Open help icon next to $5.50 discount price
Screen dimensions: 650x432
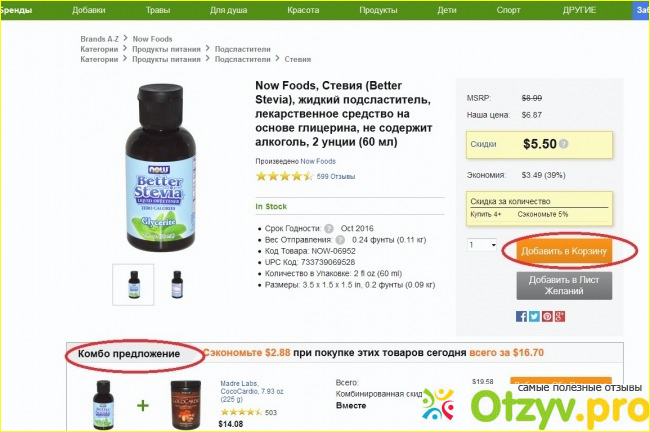click(x=563, y=144)
